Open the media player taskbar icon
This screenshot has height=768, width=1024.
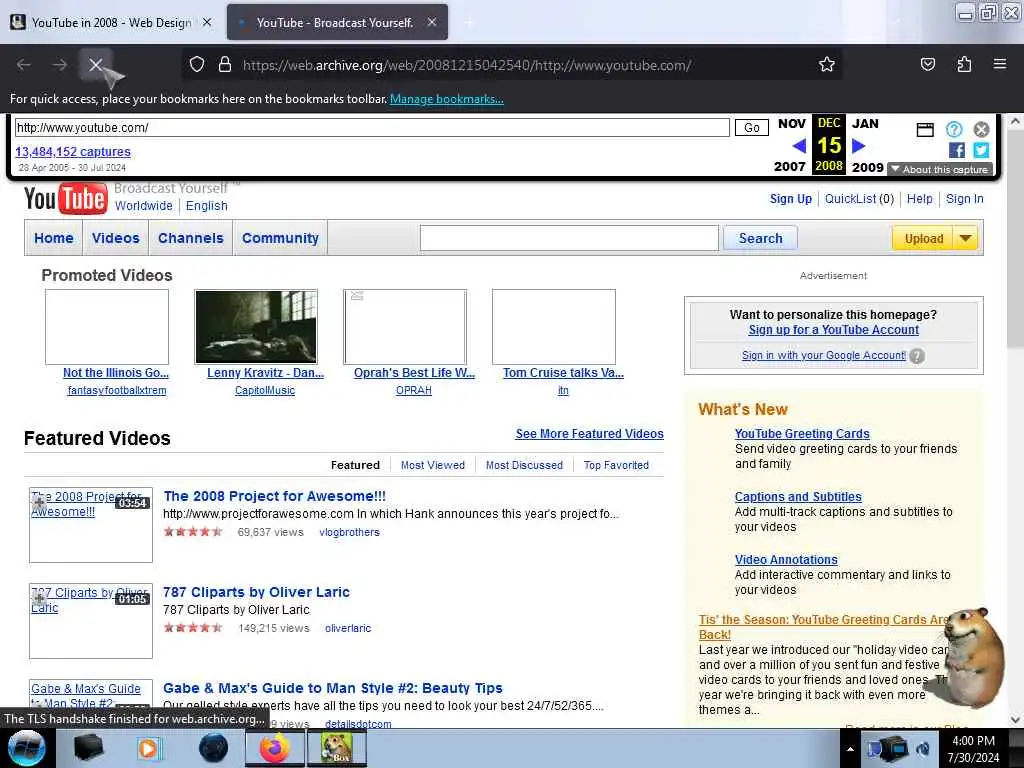(x=149, y=748)
